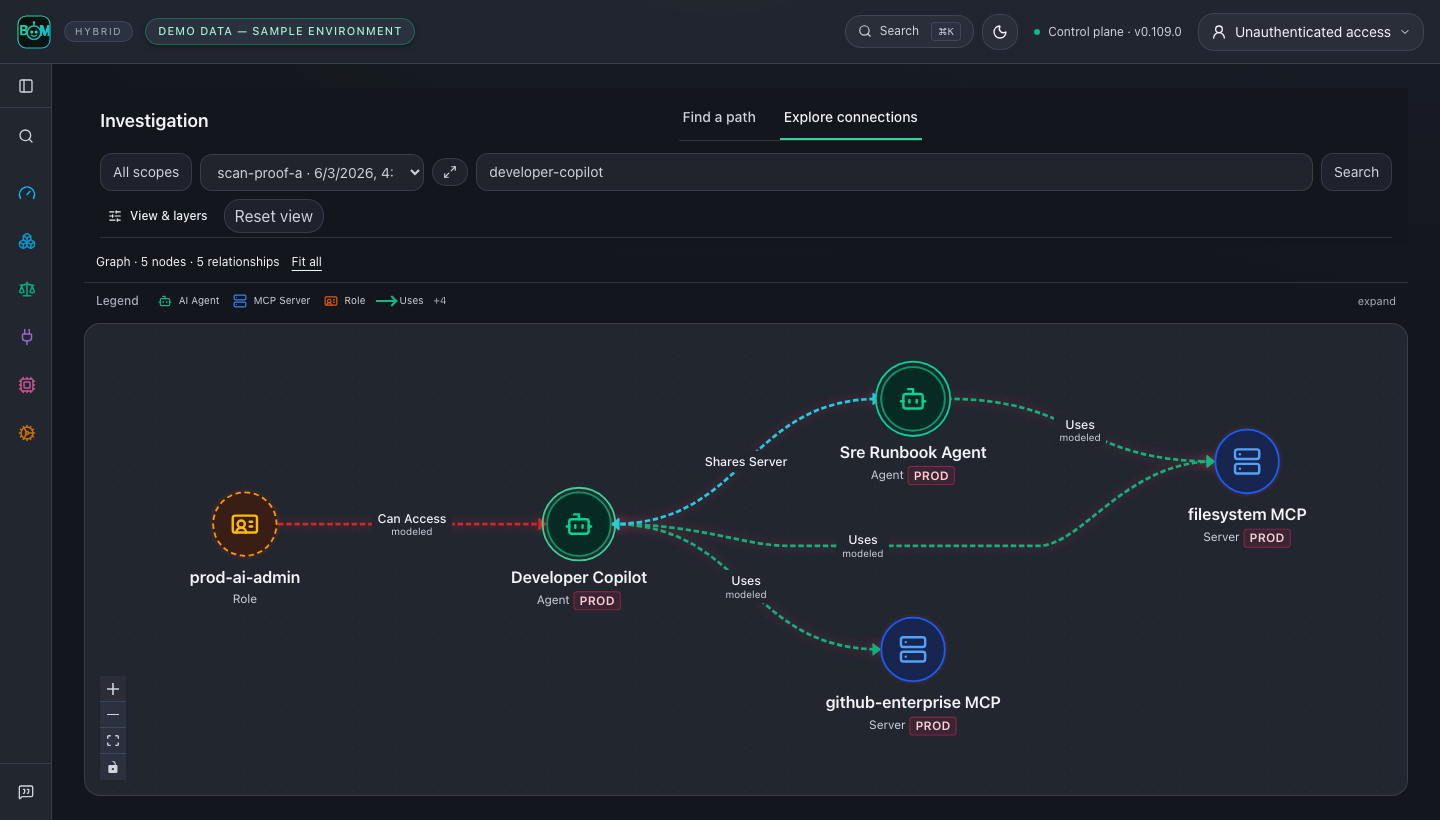Click the Control plane v0.109.0 status
1440x820 pixels.
(x=1107, y=32)
